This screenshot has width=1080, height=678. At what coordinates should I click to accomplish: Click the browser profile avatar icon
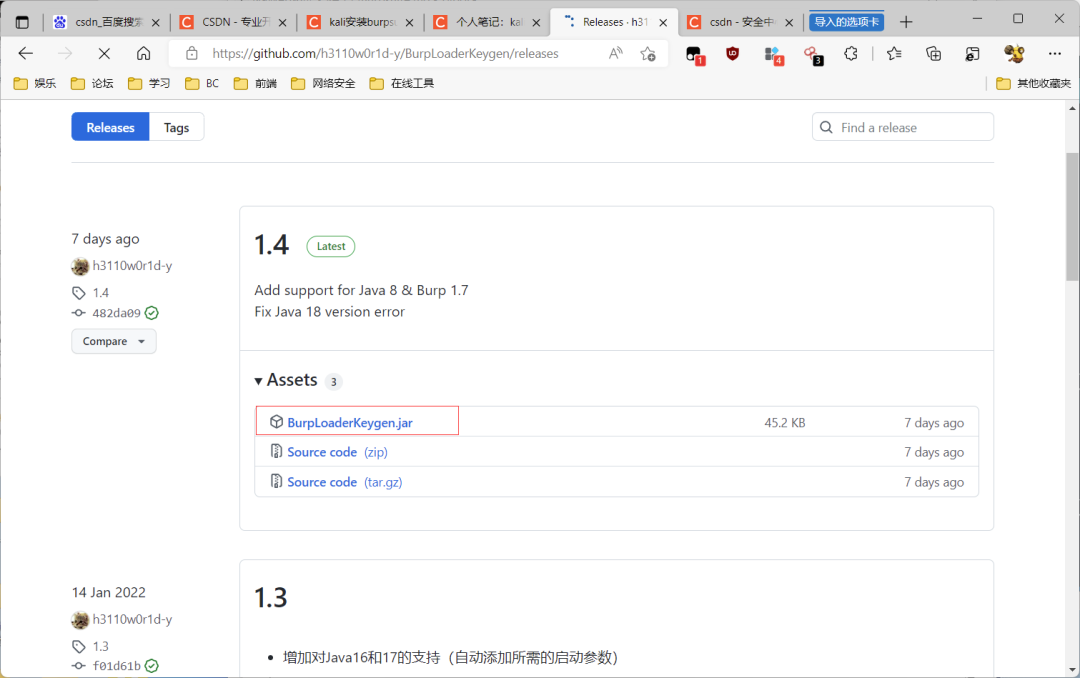pos(1014,54)
